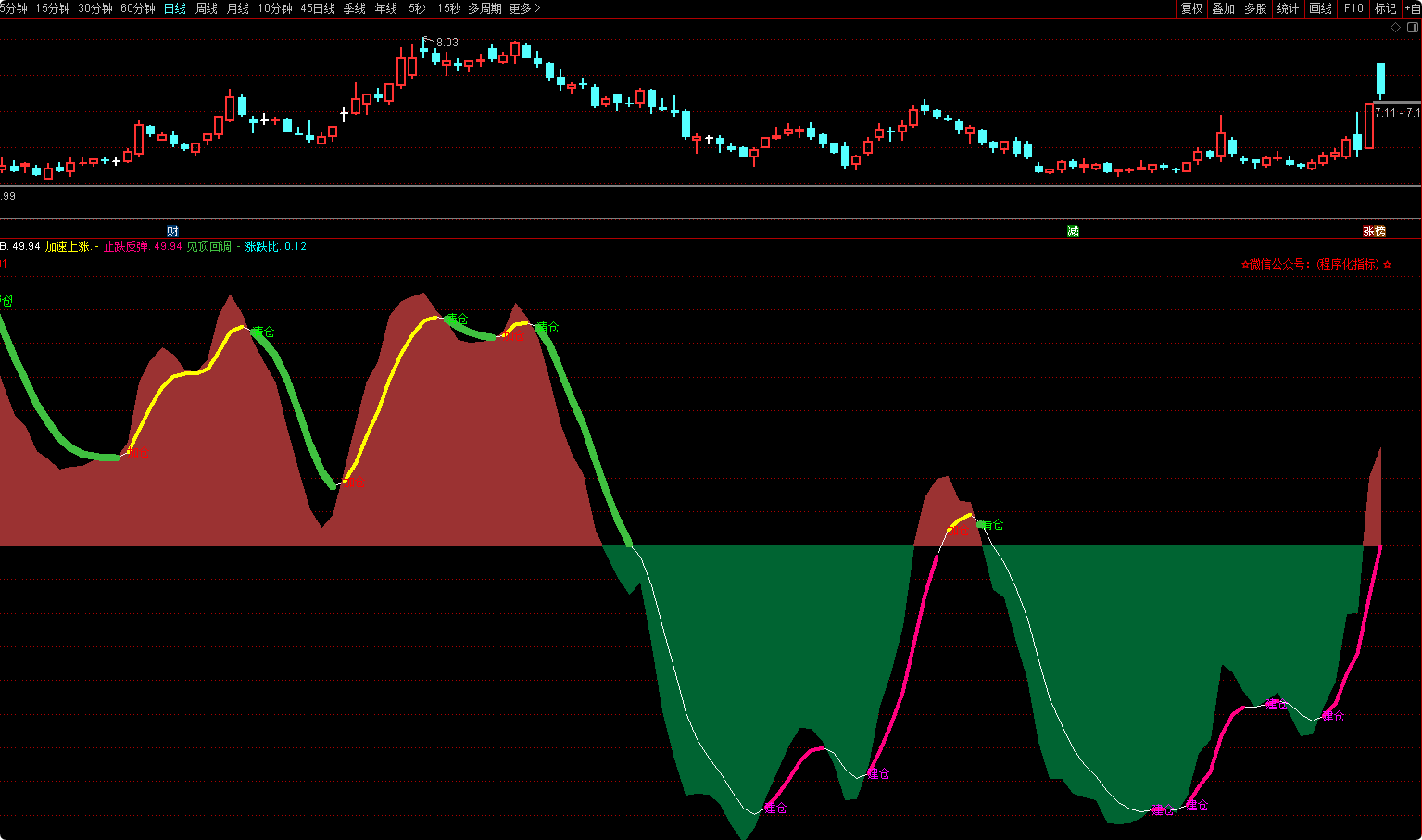Viewport: 1422px width, 840px height.
Task: Open F10 company information
Action: (1353, 8)
